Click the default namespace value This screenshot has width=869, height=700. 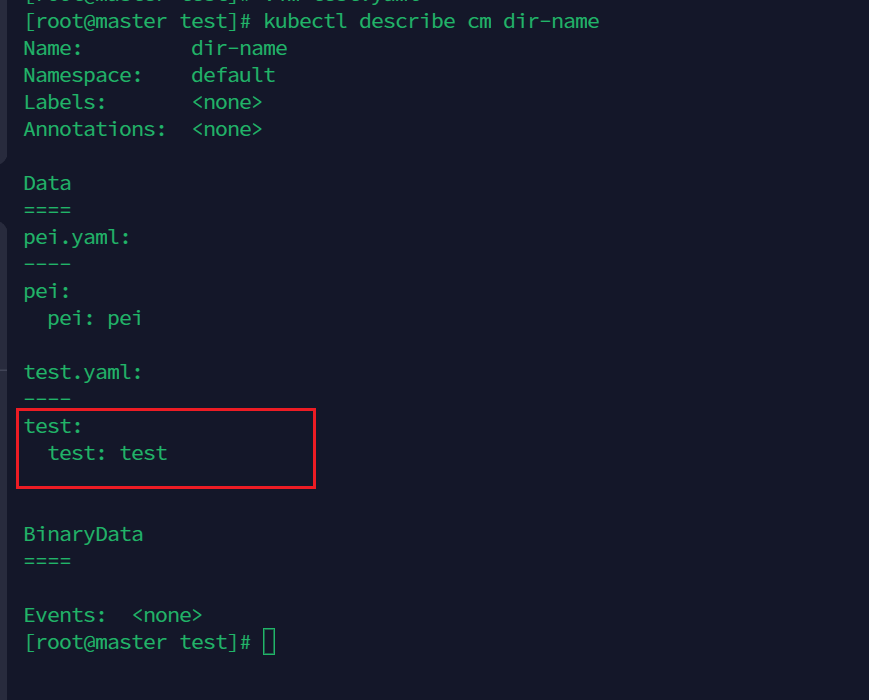pyautogui.click(x=233, y=75)
